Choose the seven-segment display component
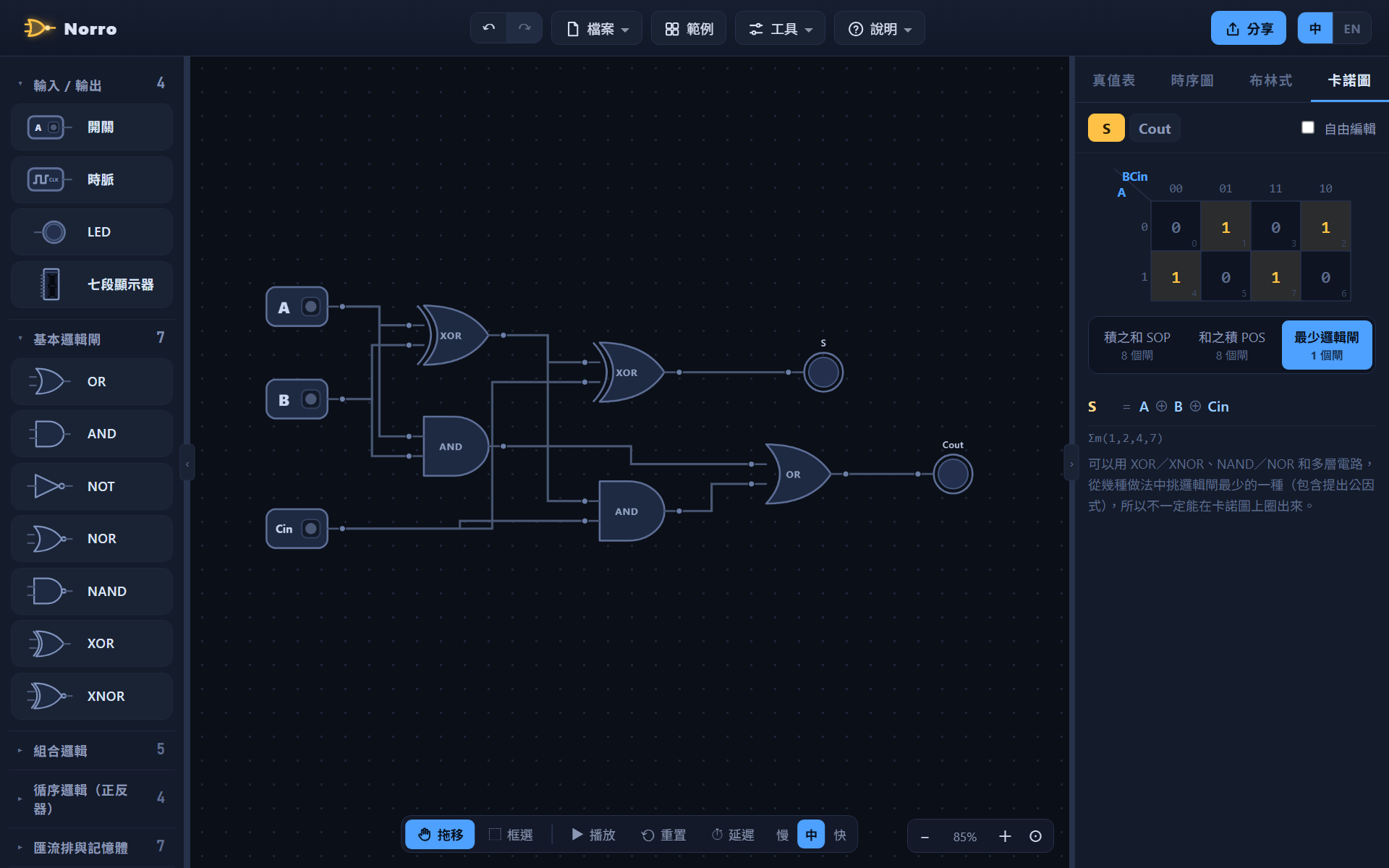The height and width of the screenshot is (868, 1389). click(x=92, y=284)
